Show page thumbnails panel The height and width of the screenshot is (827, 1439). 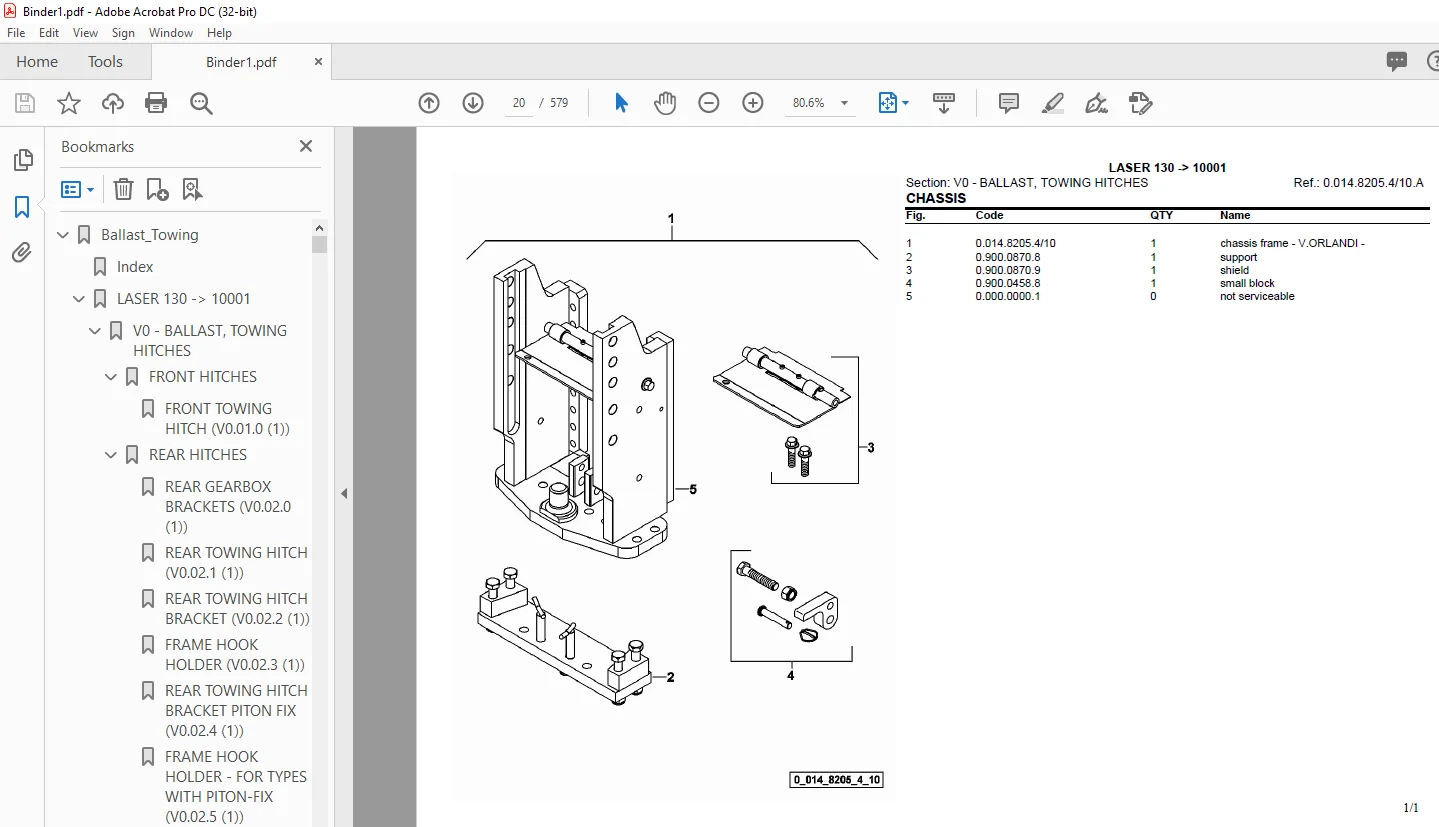(22, 160)
